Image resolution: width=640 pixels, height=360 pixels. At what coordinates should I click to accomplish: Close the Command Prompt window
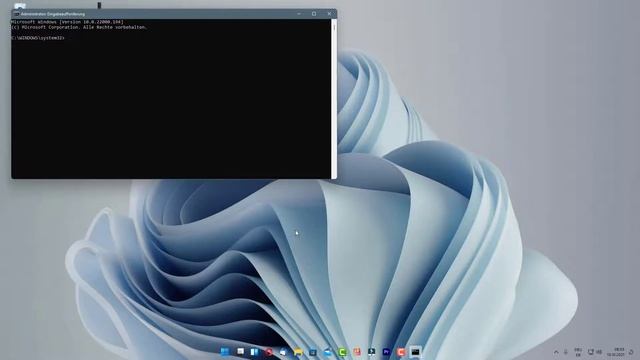[x=329, y=13]
